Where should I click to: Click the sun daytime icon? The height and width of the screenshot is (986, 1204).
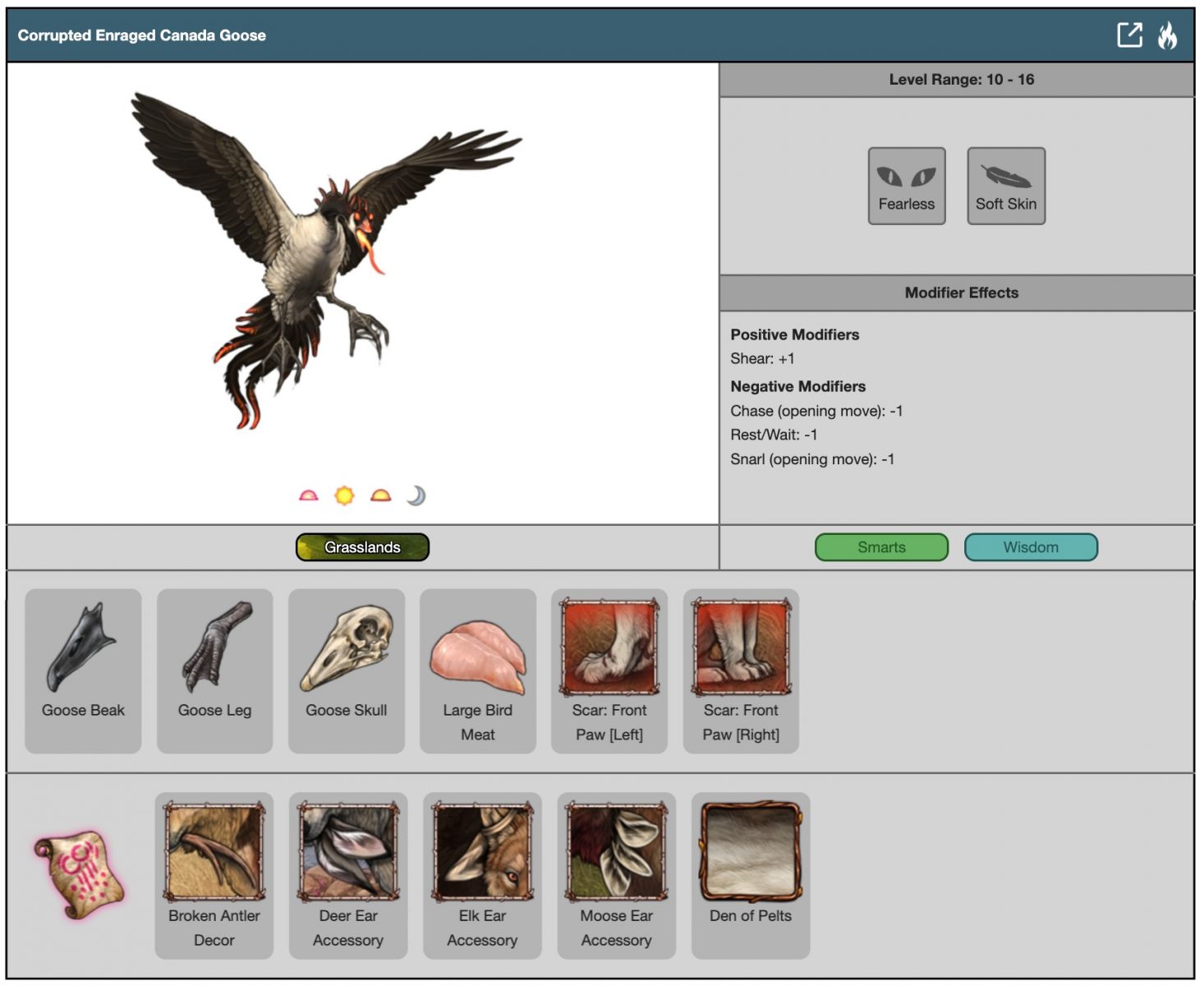click(344, 495)
